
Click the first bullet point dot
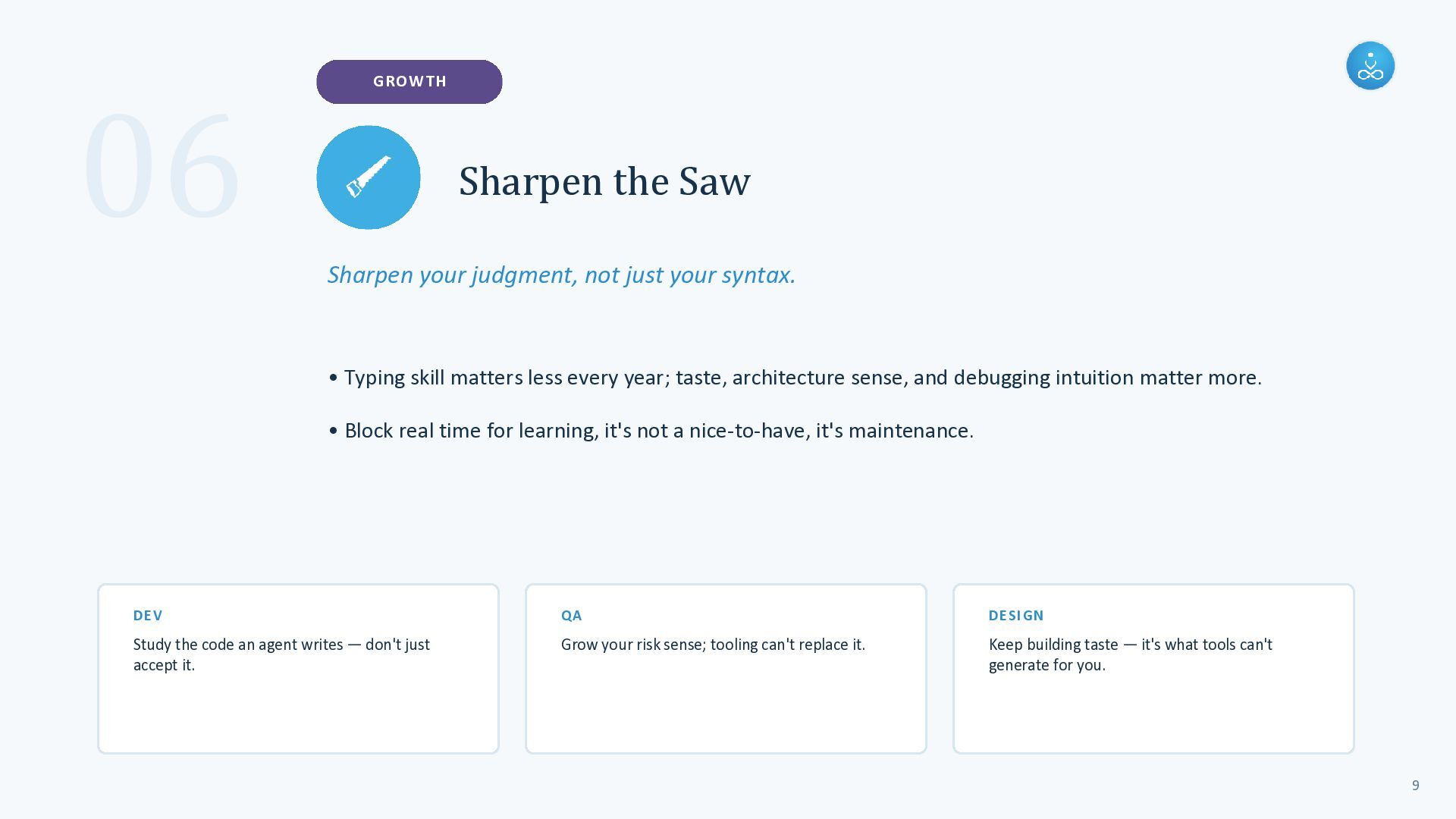[x=333, y=377]
